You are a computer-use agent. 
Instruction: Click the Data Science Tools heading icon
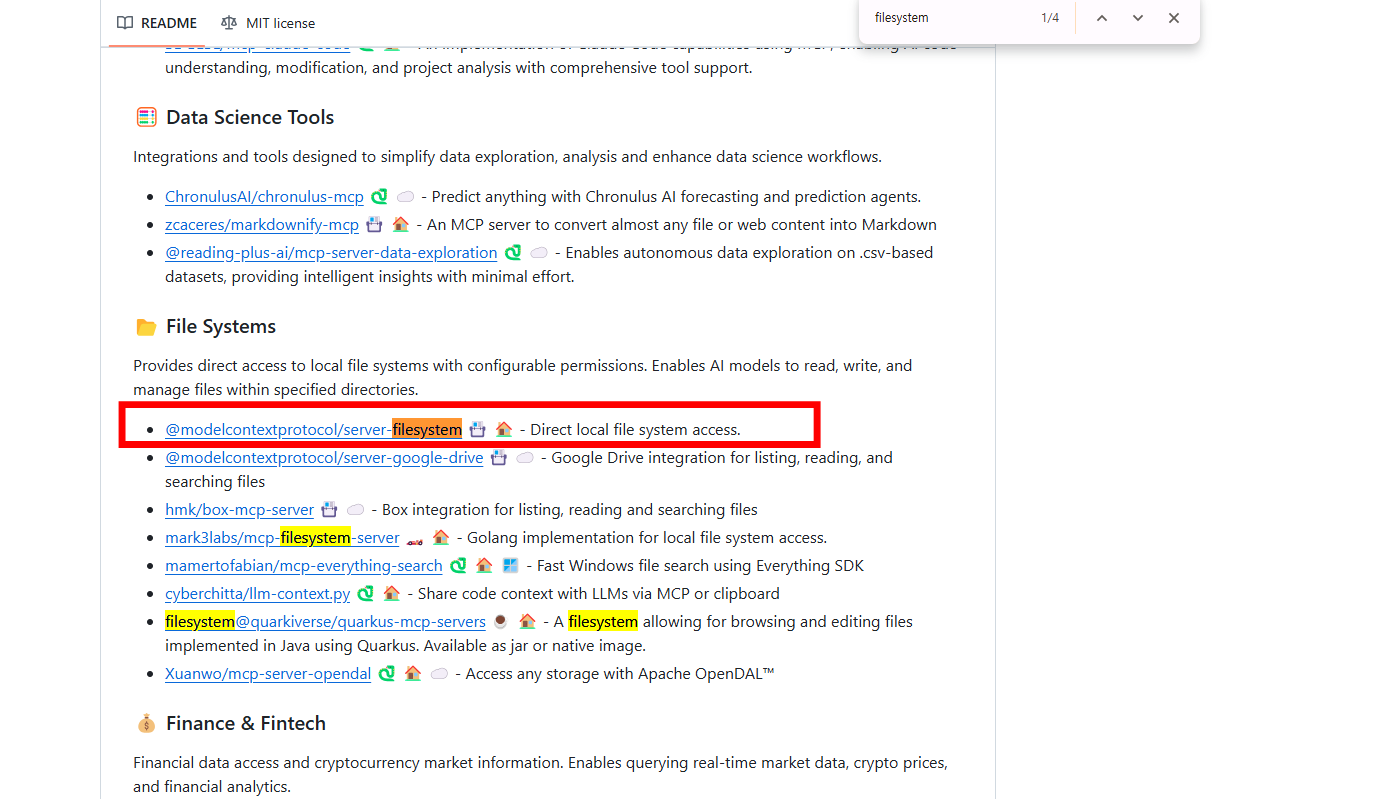pyautogui.click(x=146, y=118)
